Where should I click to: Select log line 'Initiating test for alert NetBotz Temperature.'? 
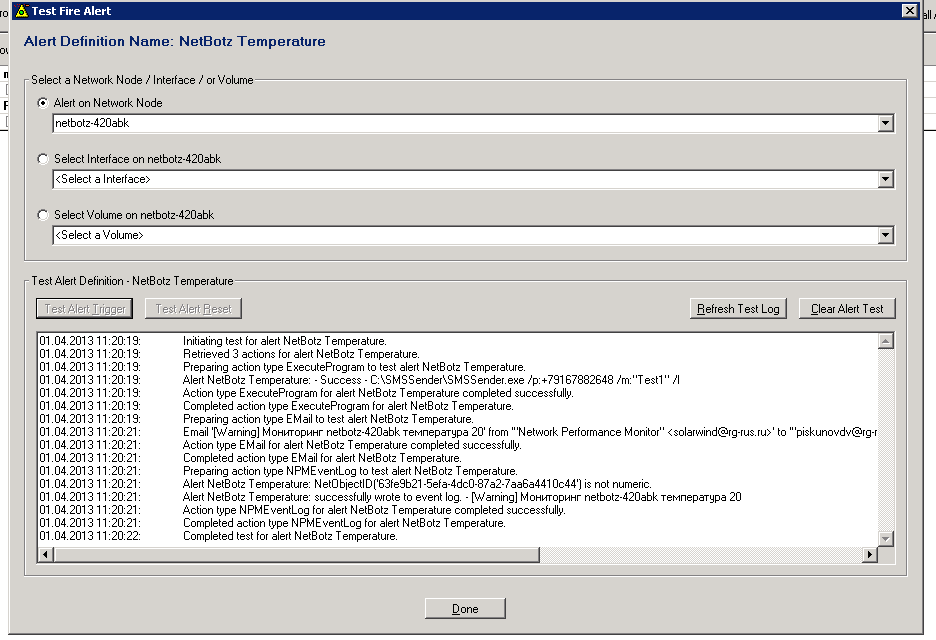[x=285, y=341]
